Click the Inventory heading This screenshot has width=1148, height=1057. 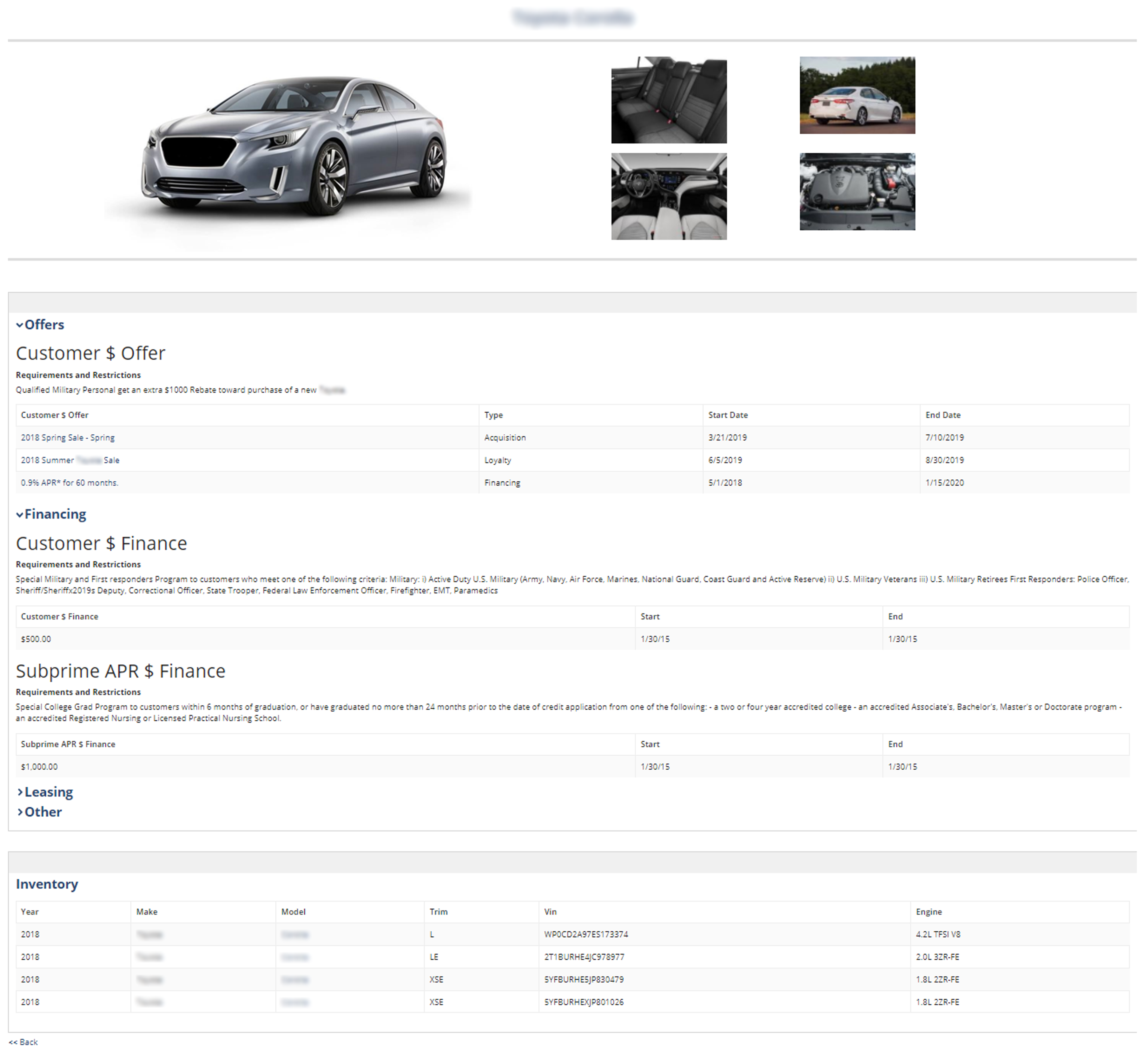(x=47, y=884)
